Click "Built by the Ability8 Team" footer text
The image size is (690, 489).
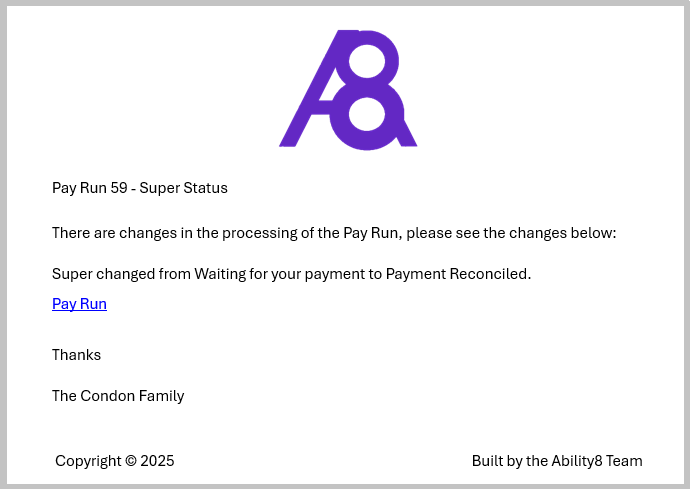(x=557, y=461)
